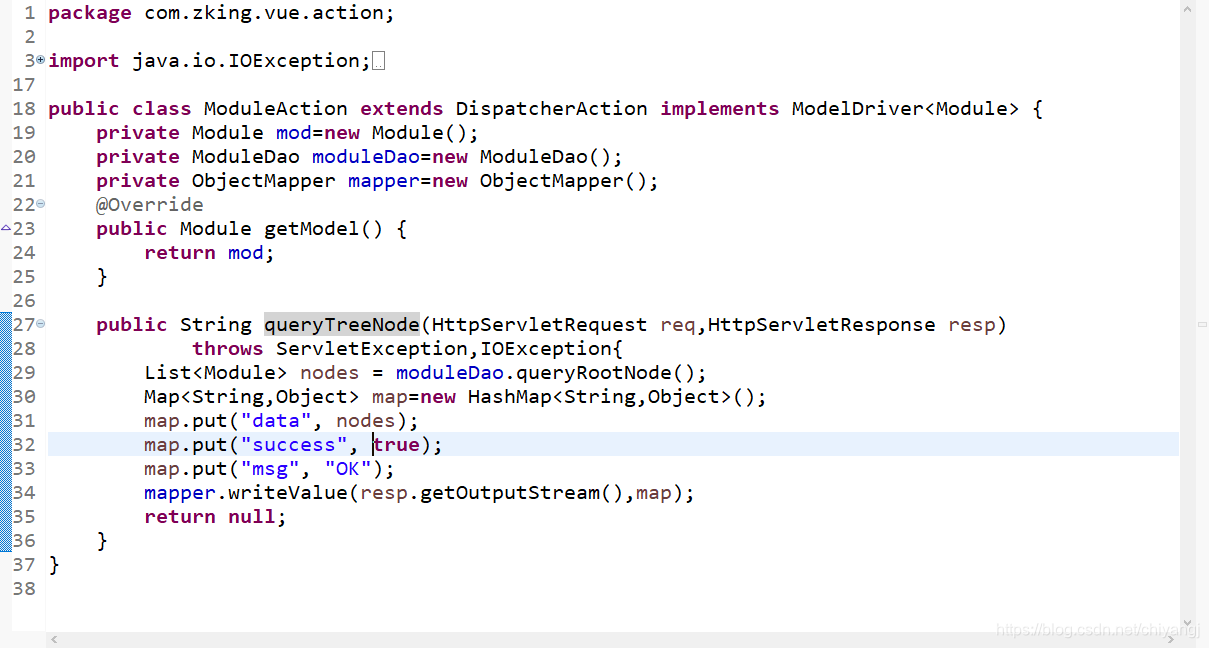The image size is (1209, 648).
Task: Click the "success" string literal
Action: [294, 445]
